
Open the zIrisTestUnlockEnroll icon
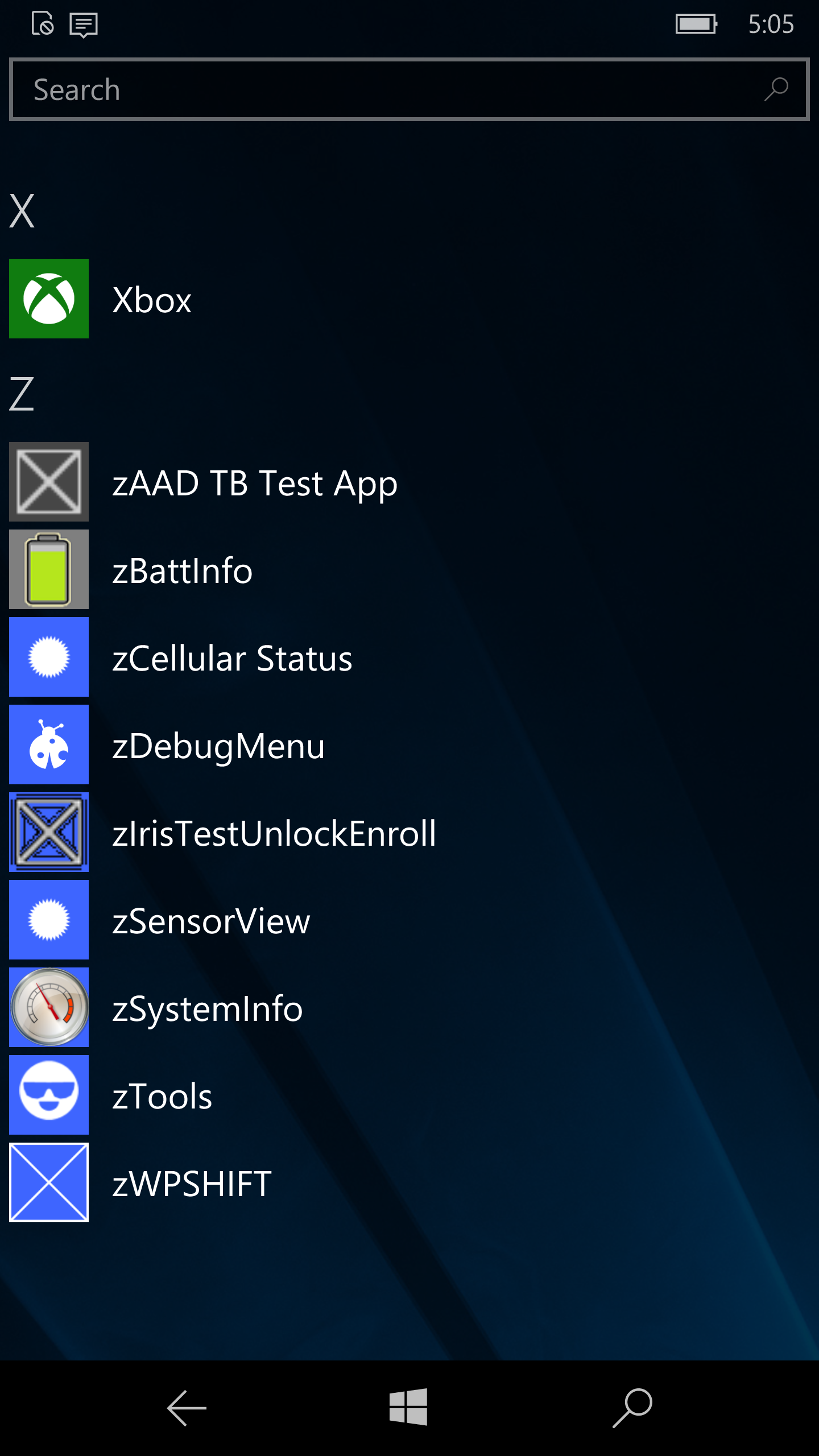pyautogui.click(x=49, y=832)
